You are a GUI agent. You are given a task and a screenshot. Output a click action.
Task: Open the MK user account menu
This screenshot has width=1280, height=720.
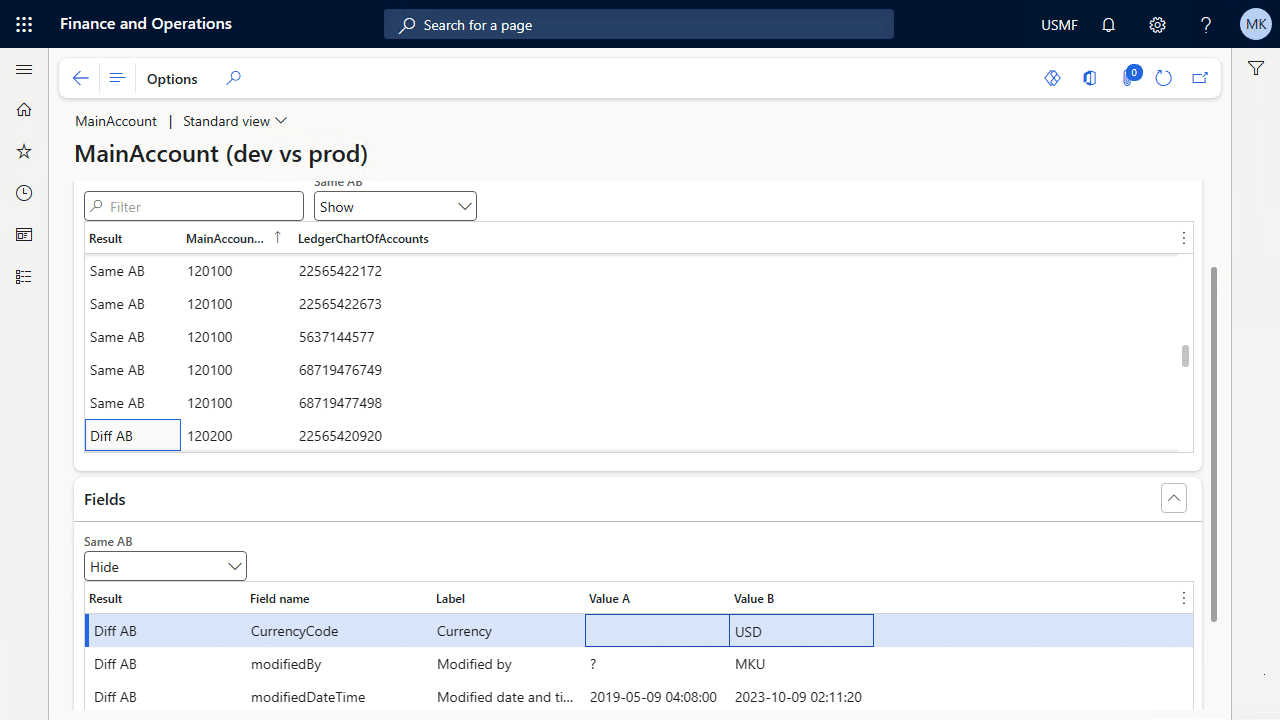[x=1256, y=24]
